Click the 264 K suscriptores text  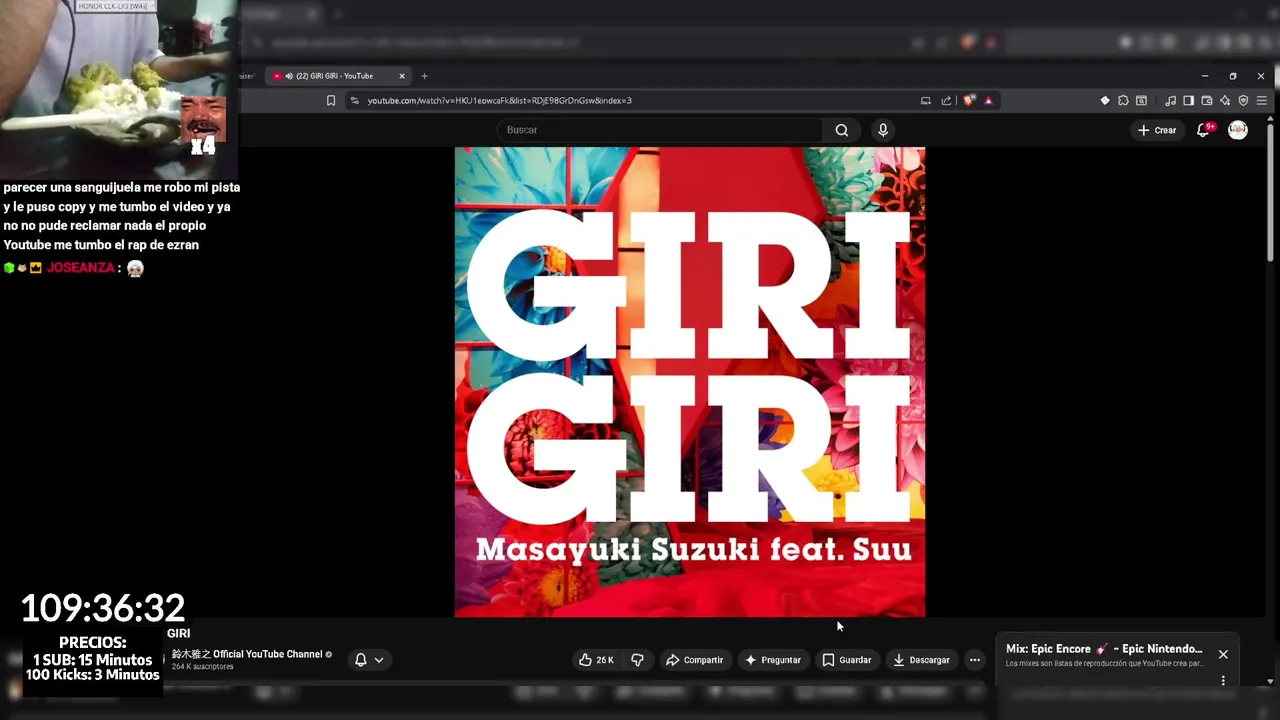pyautogui.click(x=202, y=667)
